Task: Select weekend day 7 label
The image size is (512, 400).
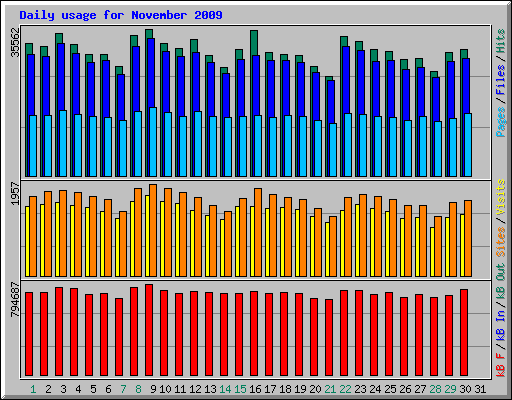Action: point(123,389)
